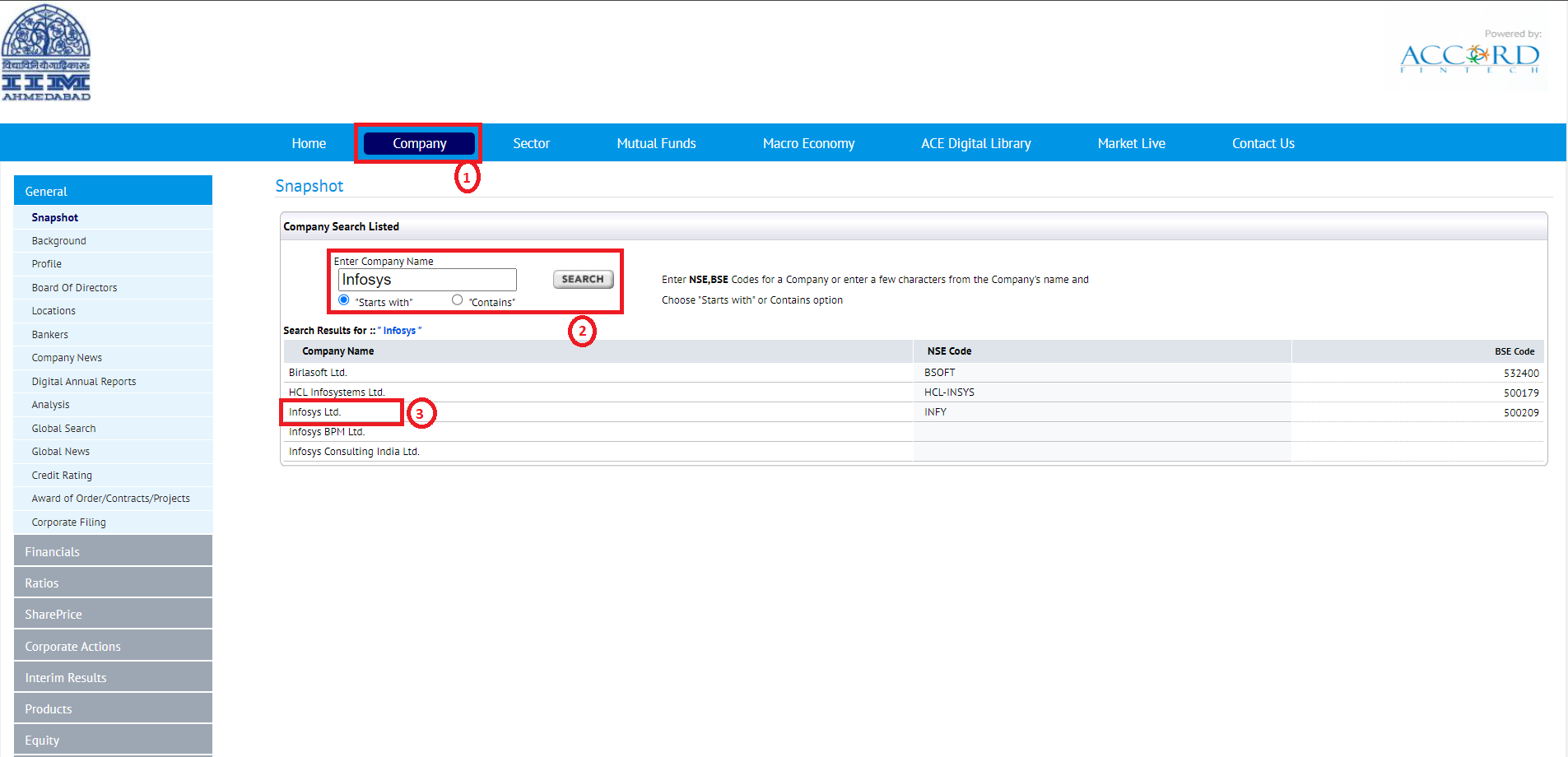
Task: Click the NSE Code column header
Action: tap(949, 351)
